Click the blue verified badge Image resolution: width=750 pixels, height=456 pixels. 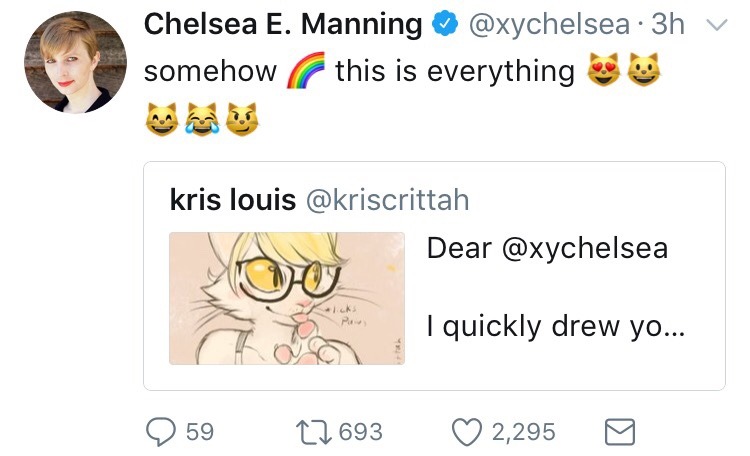click(x=443, y=26)
